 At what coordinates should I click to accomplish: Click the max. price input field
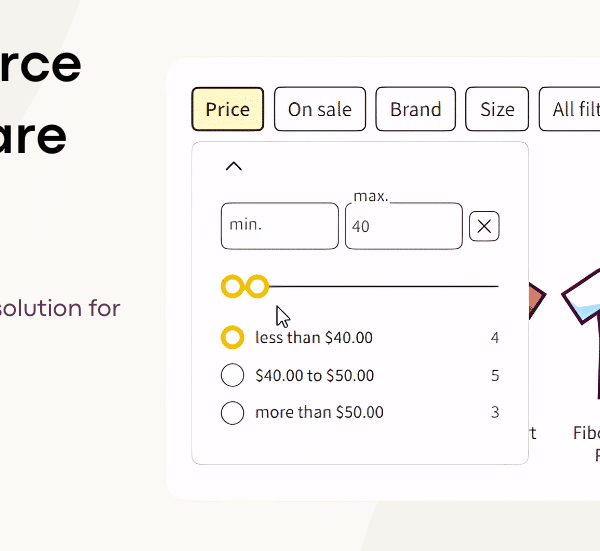coord(403,227)
